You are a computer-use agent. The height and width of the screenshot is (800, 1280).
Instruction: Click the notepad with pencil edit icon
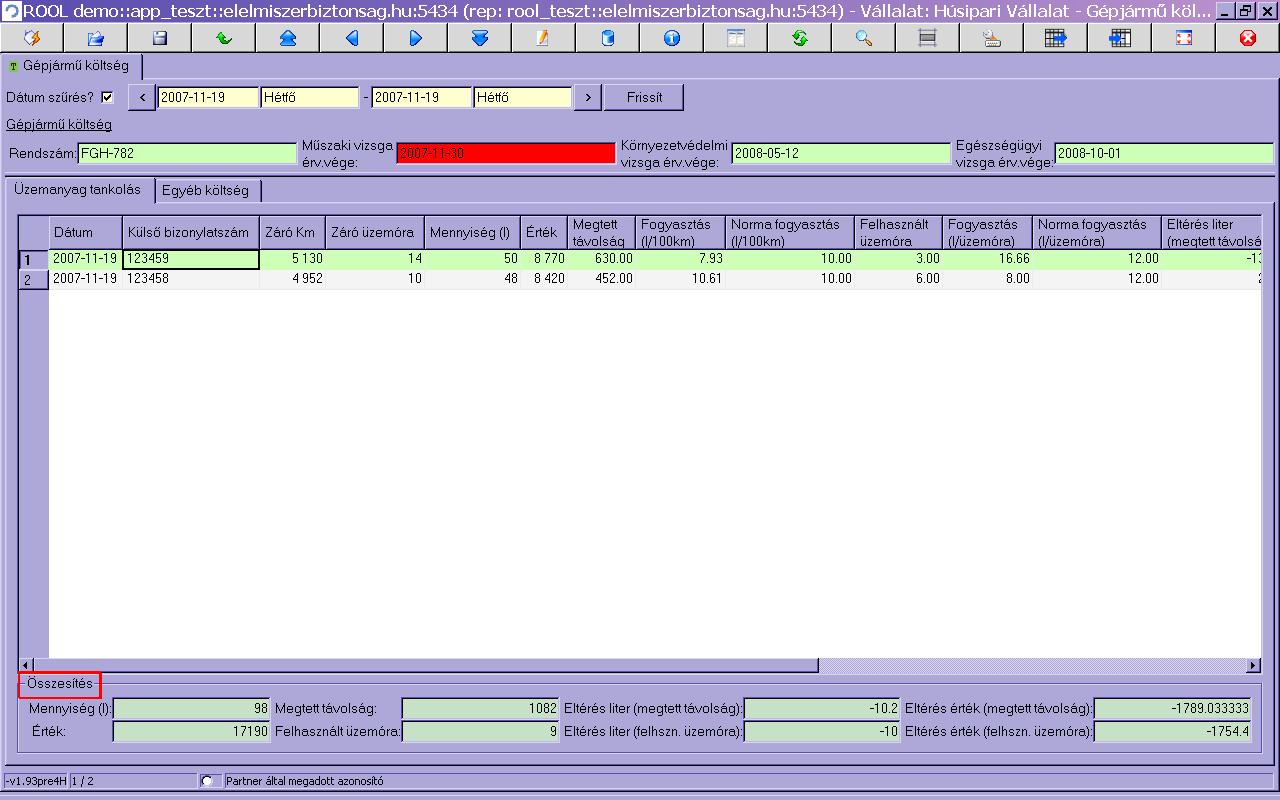[x=544, y=38]
